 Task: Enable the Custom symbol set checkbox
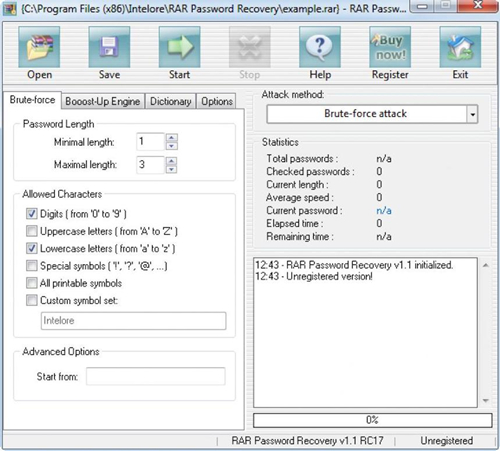click(x=32, y=300)
